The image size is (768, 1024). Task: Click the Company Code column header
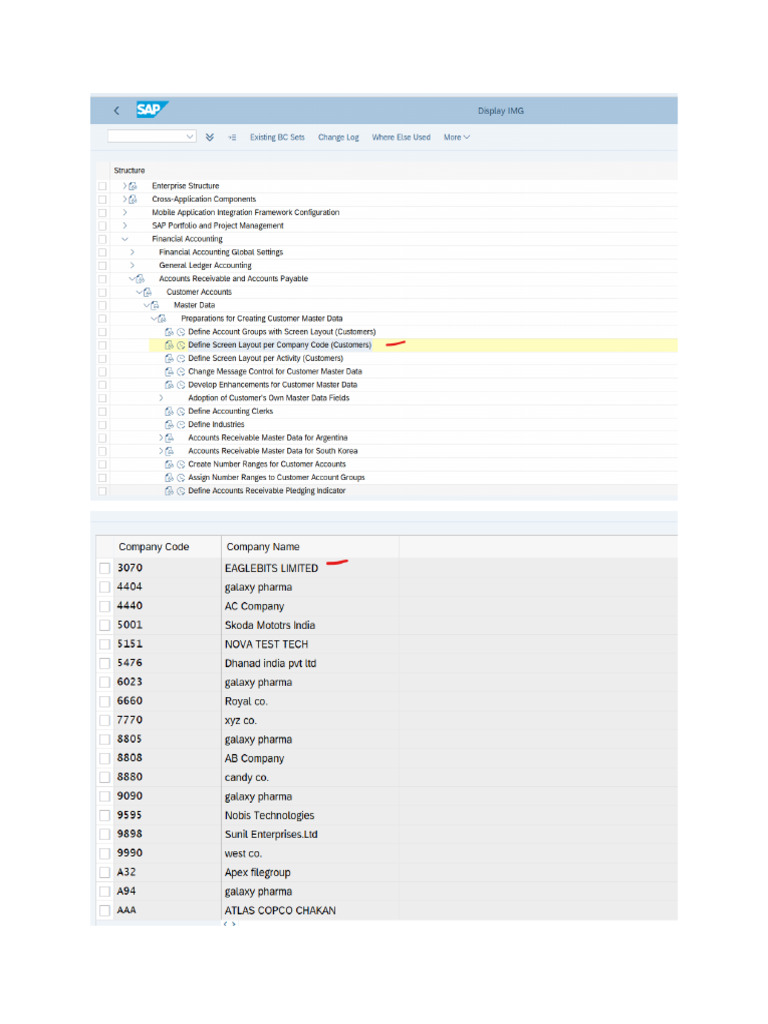[x=153, y=547]
